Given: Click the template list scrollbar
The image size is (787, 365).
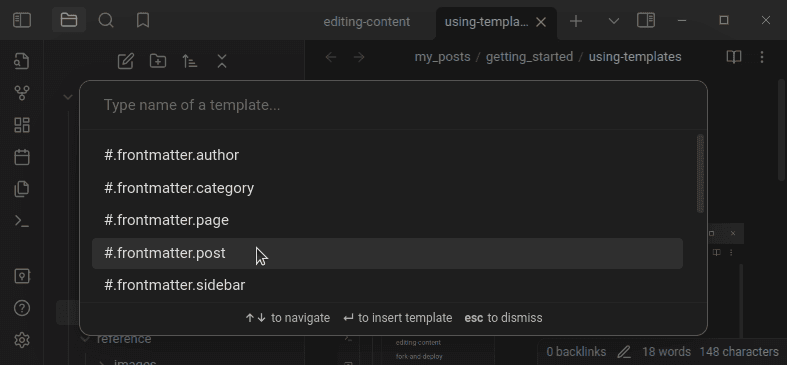Looking at the screenshot, I should 700,173.
